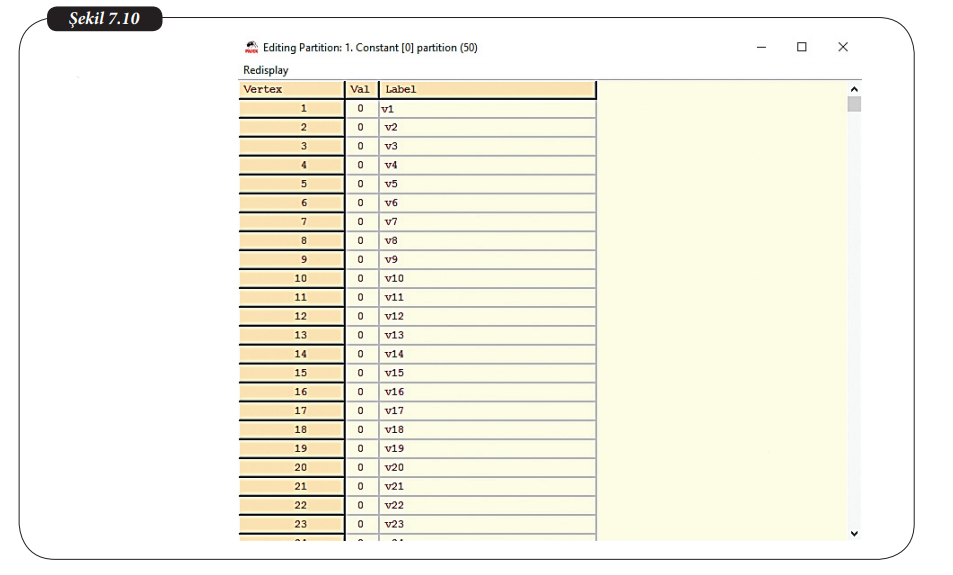The width and height of the screenshot is (953, 575).
Task: Maximize the Editing Partition window
Action: pyautogui.click(x=802, y=47)
